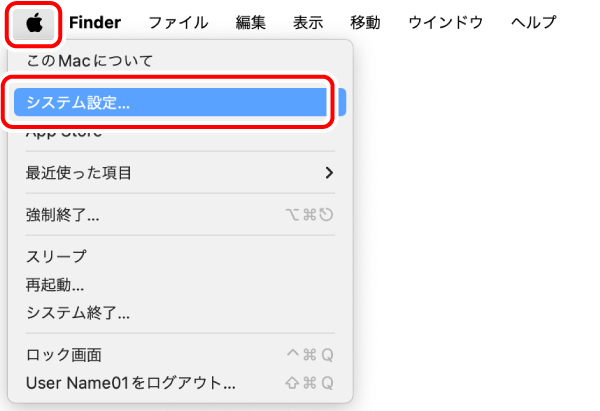Click the 最近使った項目 label

click(x=79, y=173)
